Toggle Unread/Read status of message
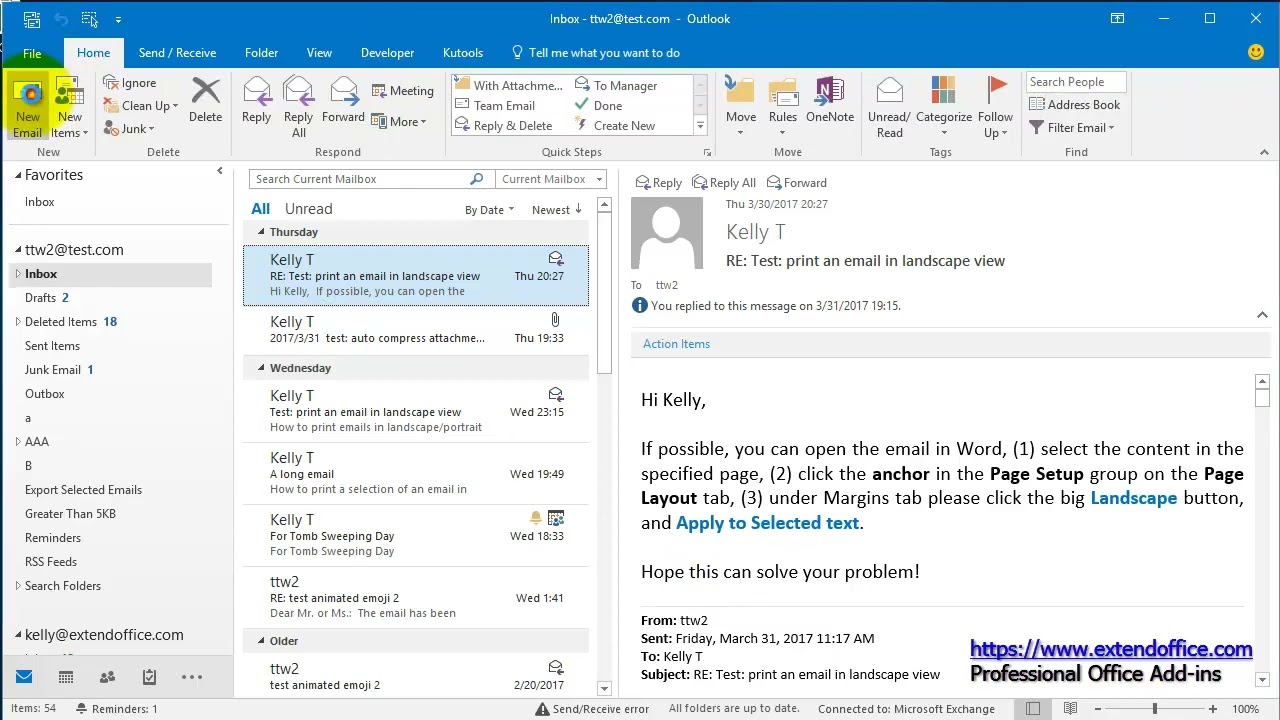The height and width of the screenshot is (720, 1280). tap(889, 108)
